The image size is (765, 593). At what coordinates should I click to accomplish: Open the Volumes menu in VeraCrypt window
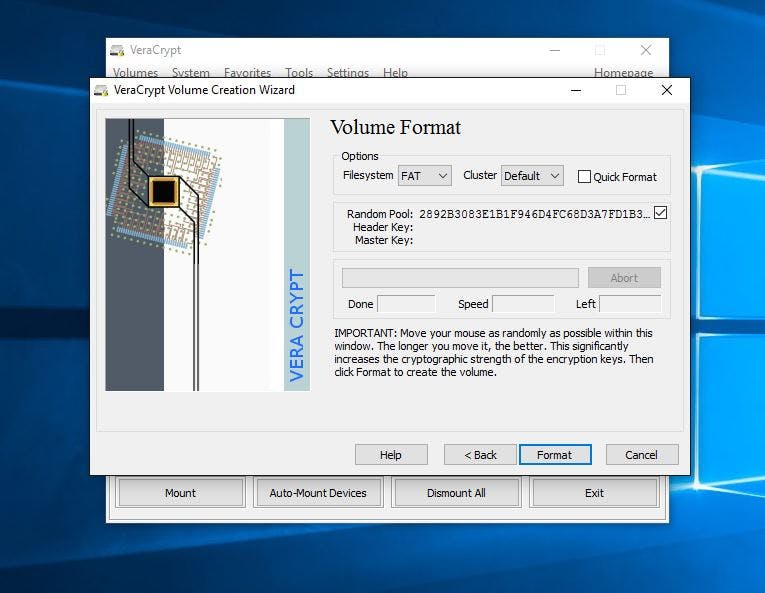[x=135, y=73]
